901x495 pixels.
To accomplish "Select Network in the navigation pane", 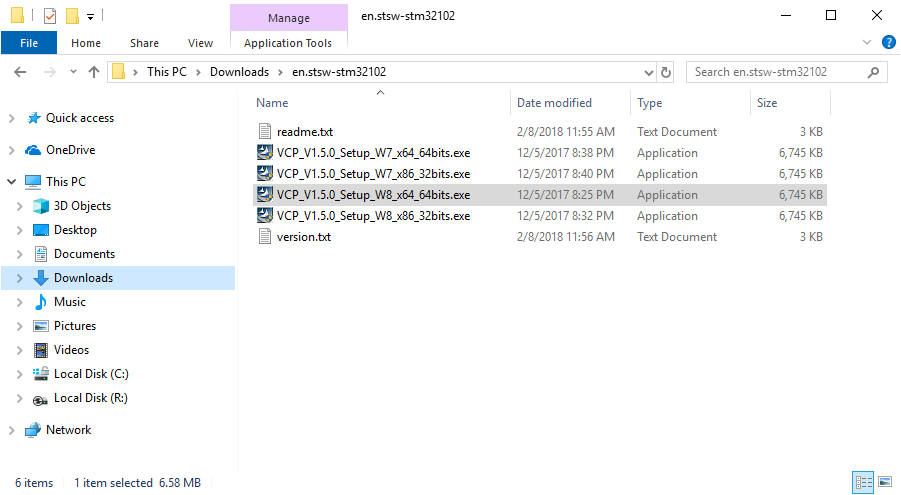I will [68, 430].
